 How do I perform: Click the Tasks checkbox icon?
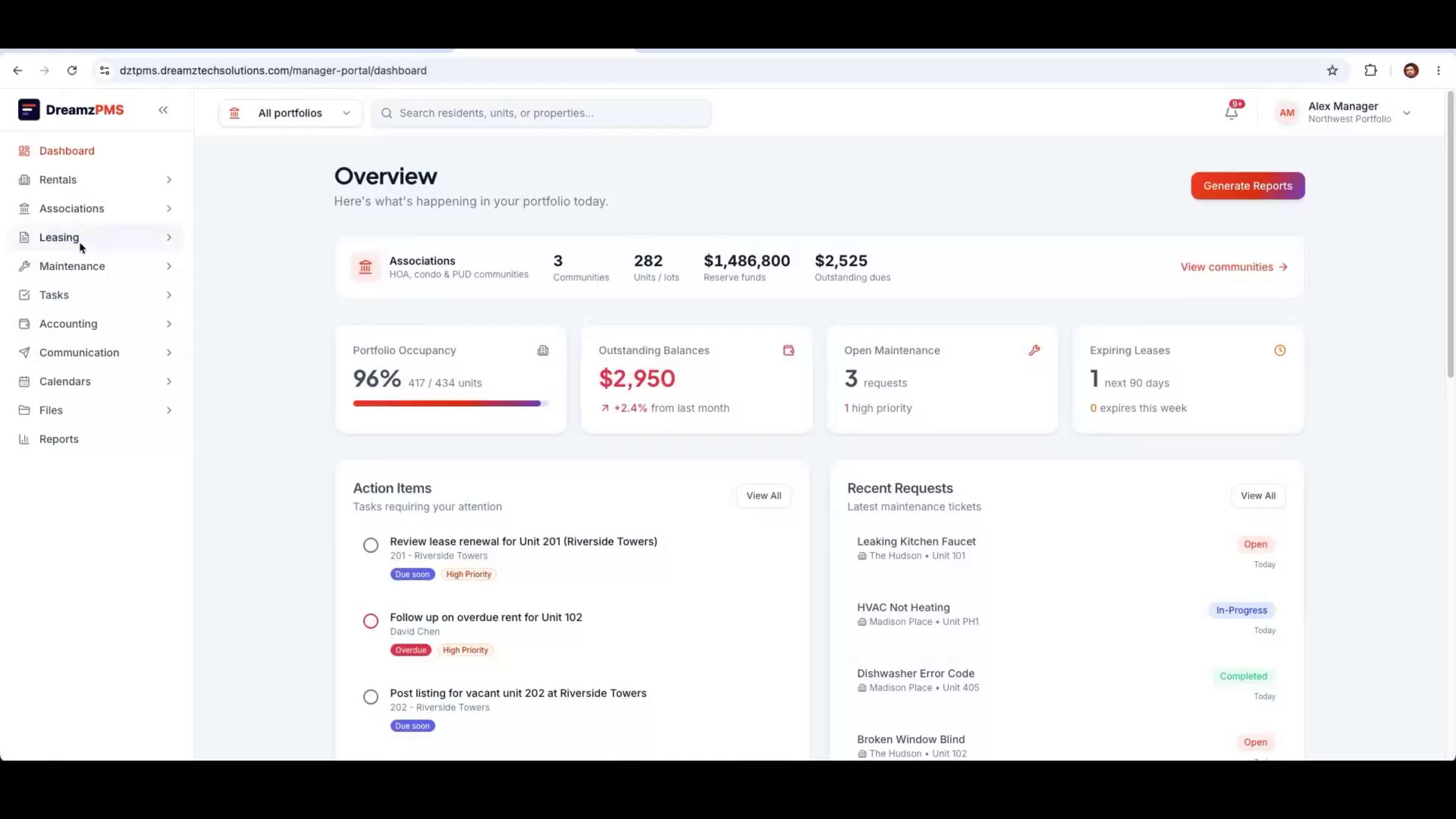point(24,295)
